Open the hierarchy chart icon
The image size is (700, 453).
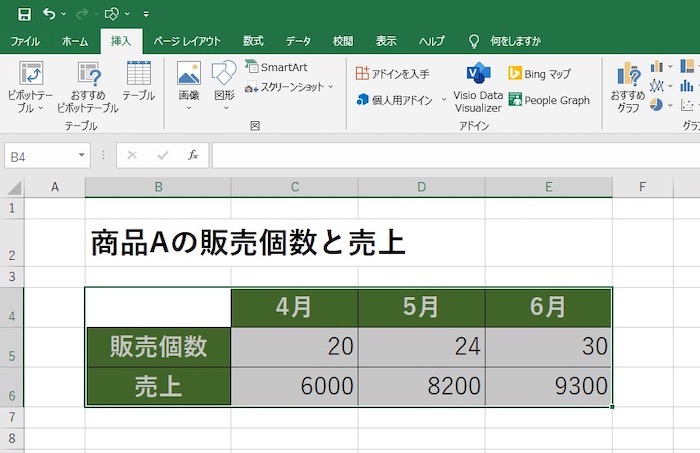[x=689, y=67]
